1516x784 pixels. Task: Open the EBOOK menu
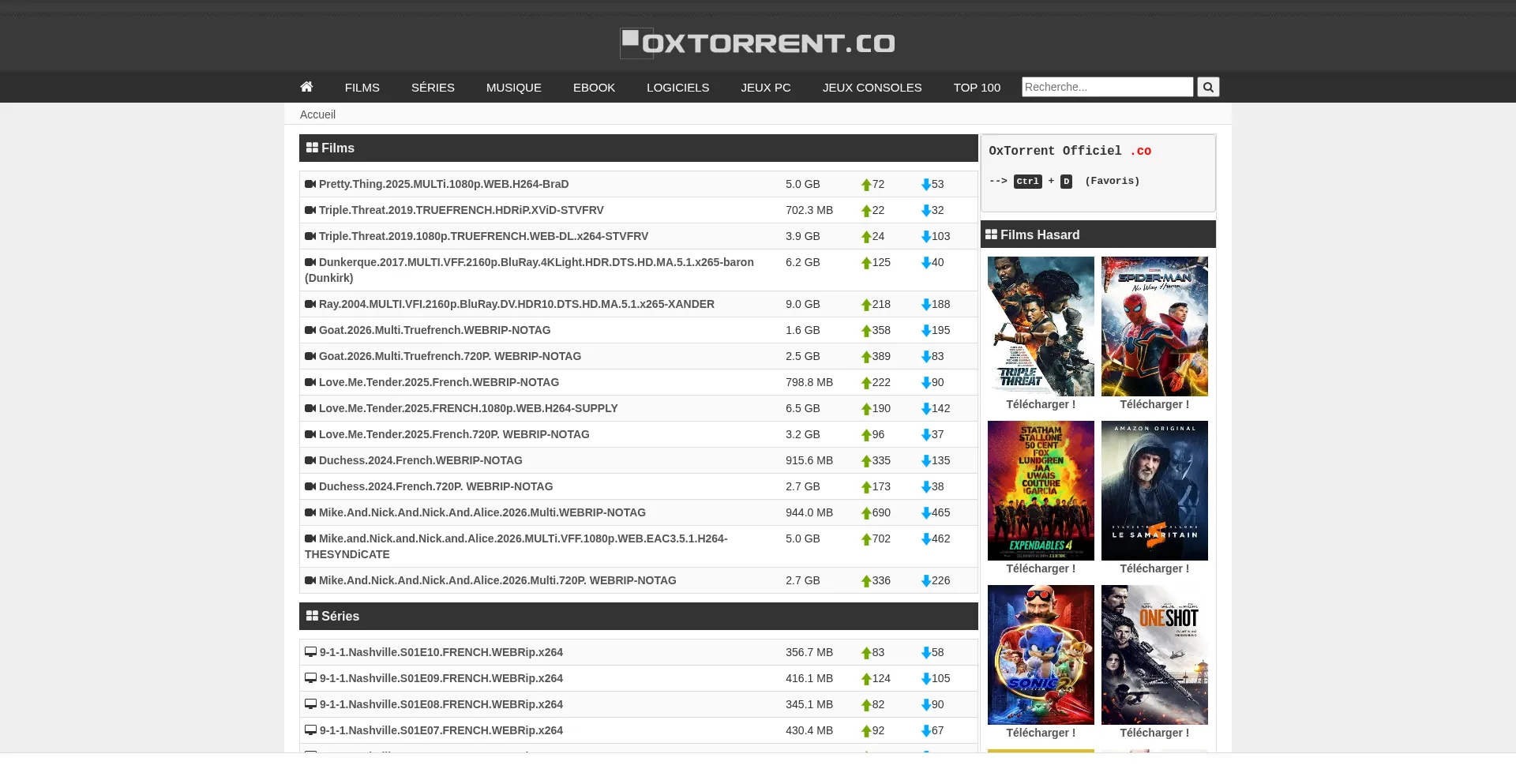pos(594,87)
